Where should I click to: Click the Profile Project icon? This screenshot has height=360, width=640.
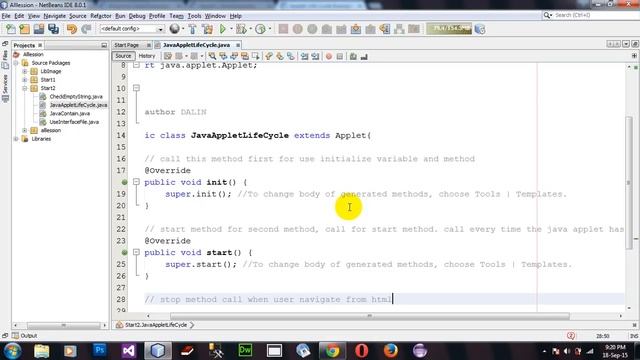260,29
